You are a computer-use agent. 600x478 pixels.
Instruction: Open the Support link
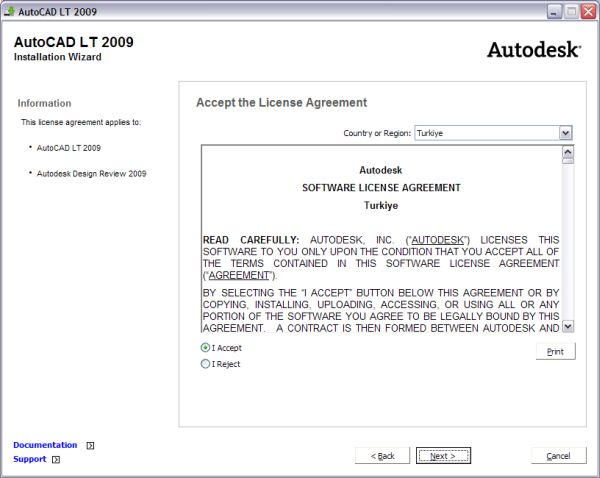29,459
